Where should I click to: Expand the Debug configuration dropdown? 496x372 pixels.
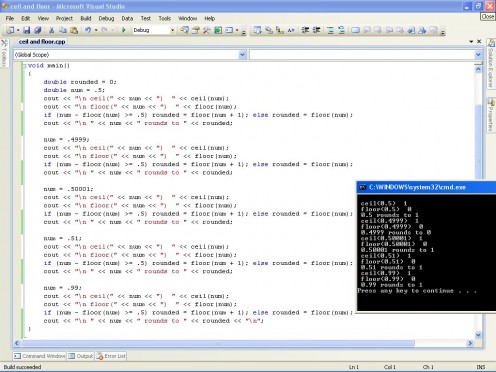tap(172, 30)
